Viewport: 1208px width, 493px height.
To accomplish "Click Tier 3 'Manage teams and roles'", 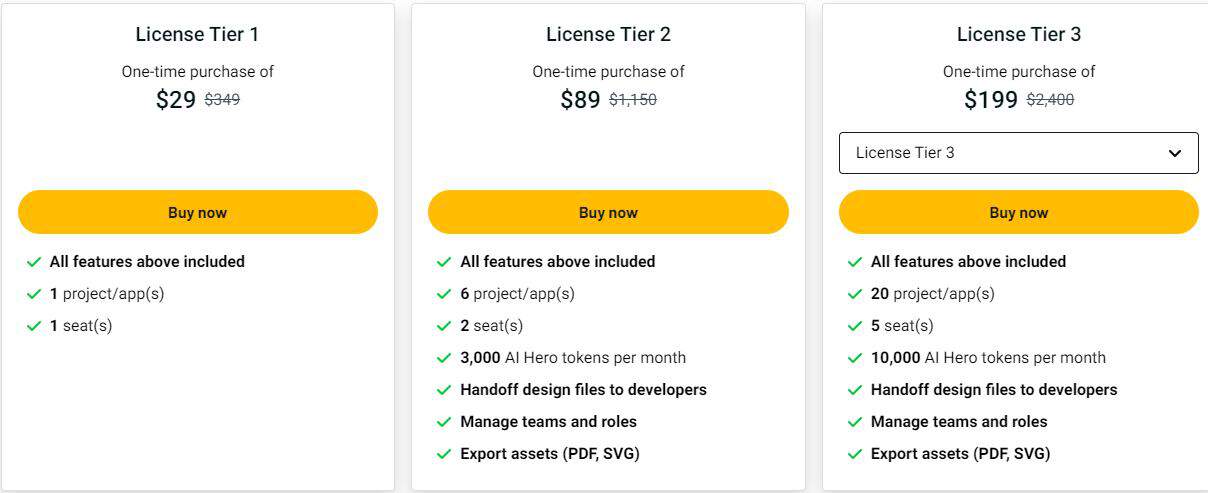I will click(959, 422).
